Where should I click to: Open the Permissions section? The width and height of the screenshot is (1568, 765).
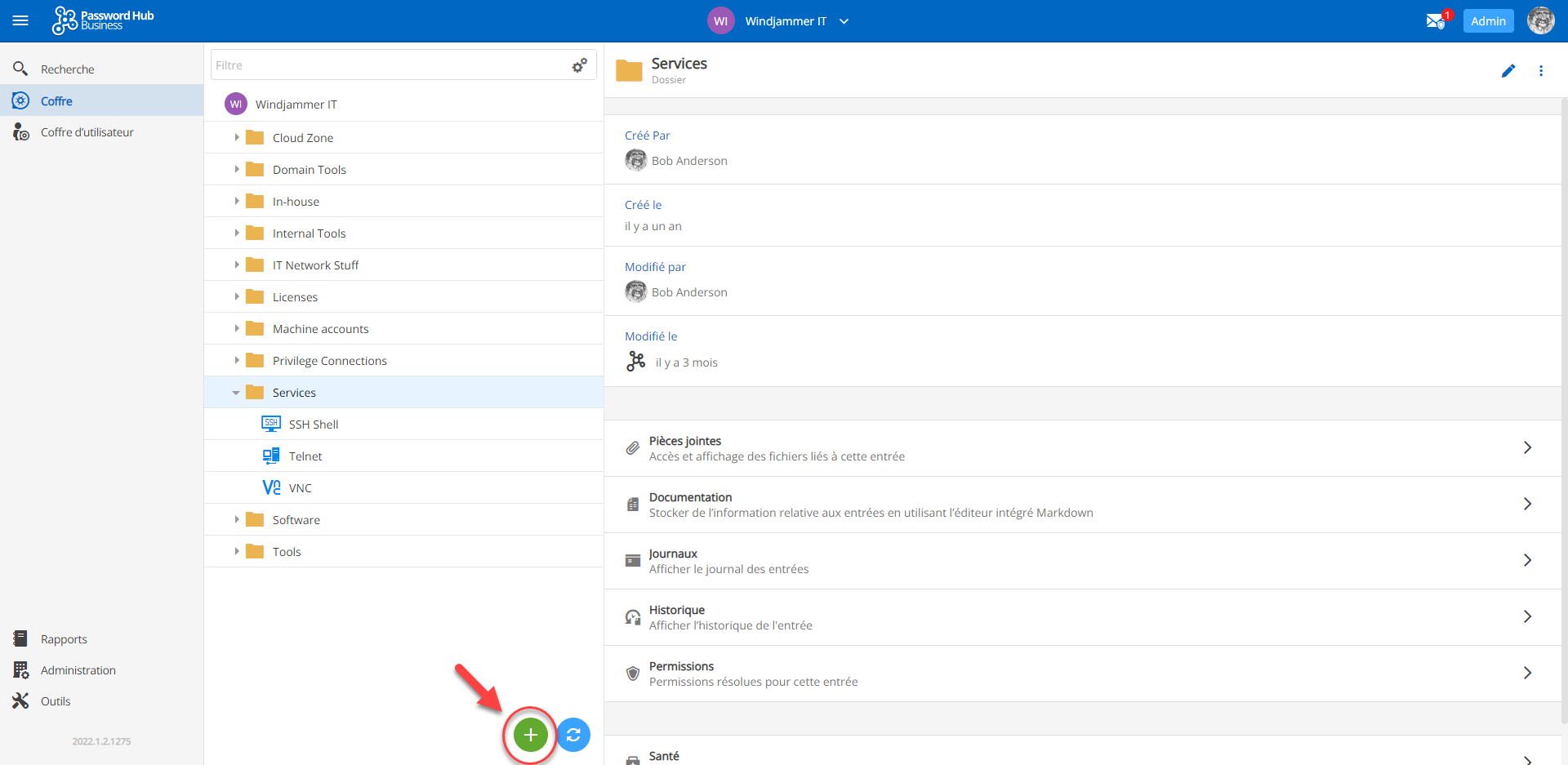click(x=1082, y=674)
